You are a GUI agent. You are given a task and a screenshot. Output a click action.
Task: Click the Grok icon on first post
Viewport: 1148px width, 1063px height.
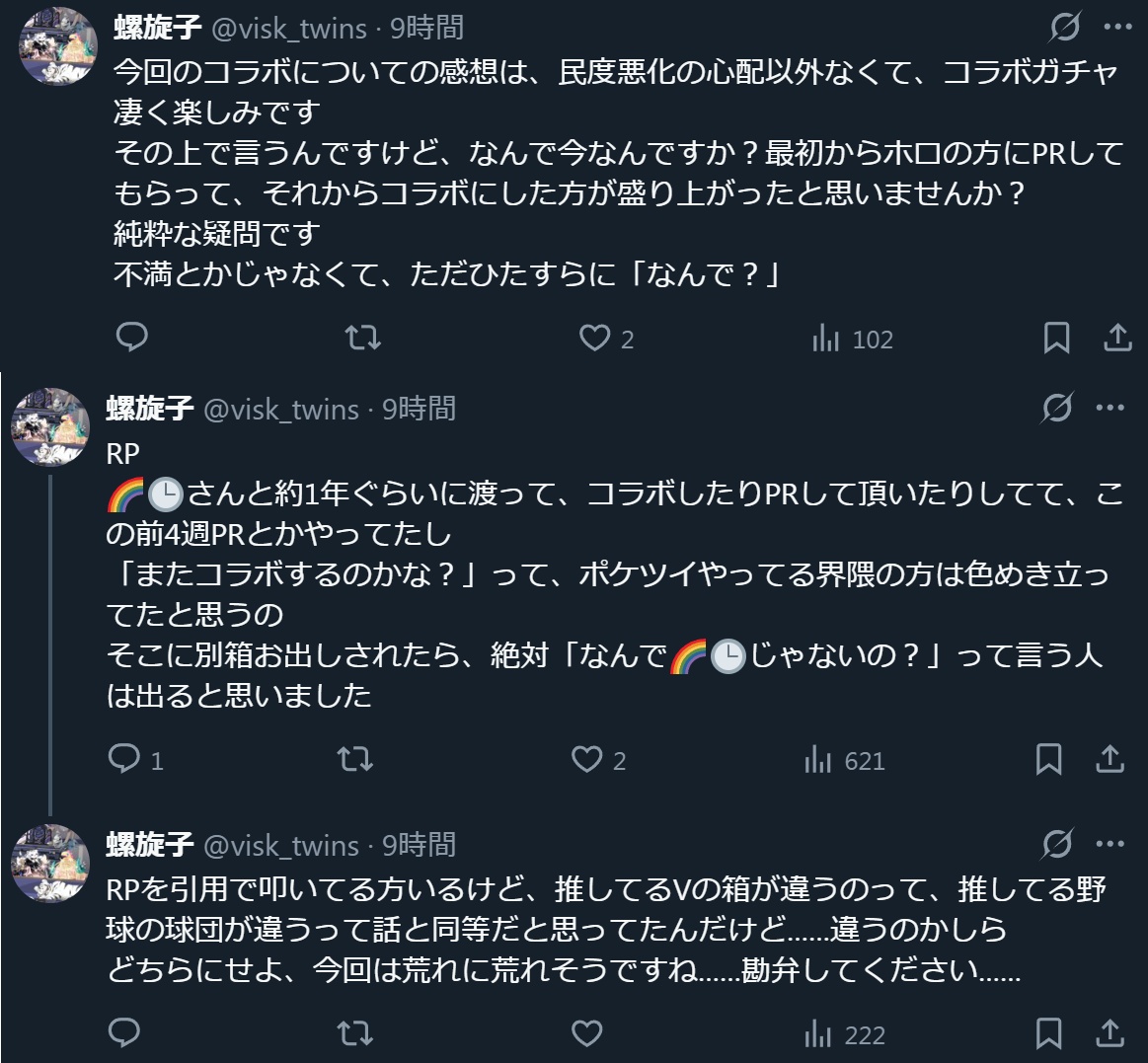pyautogui.click(x=1064, y=28)
